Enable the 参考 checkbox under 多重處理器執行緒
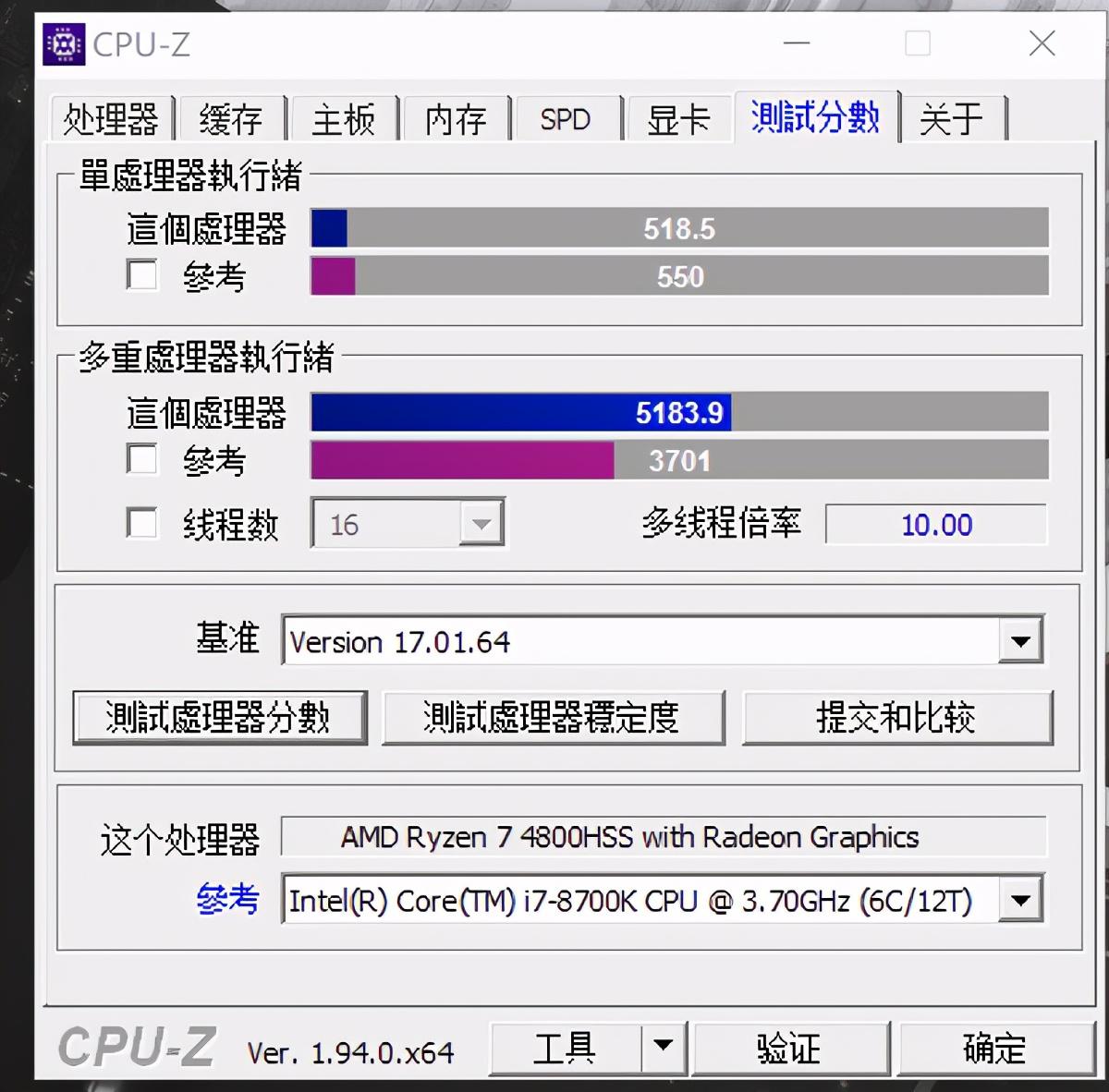Viewport: 1109px width, 1092px height. (141, 459)
